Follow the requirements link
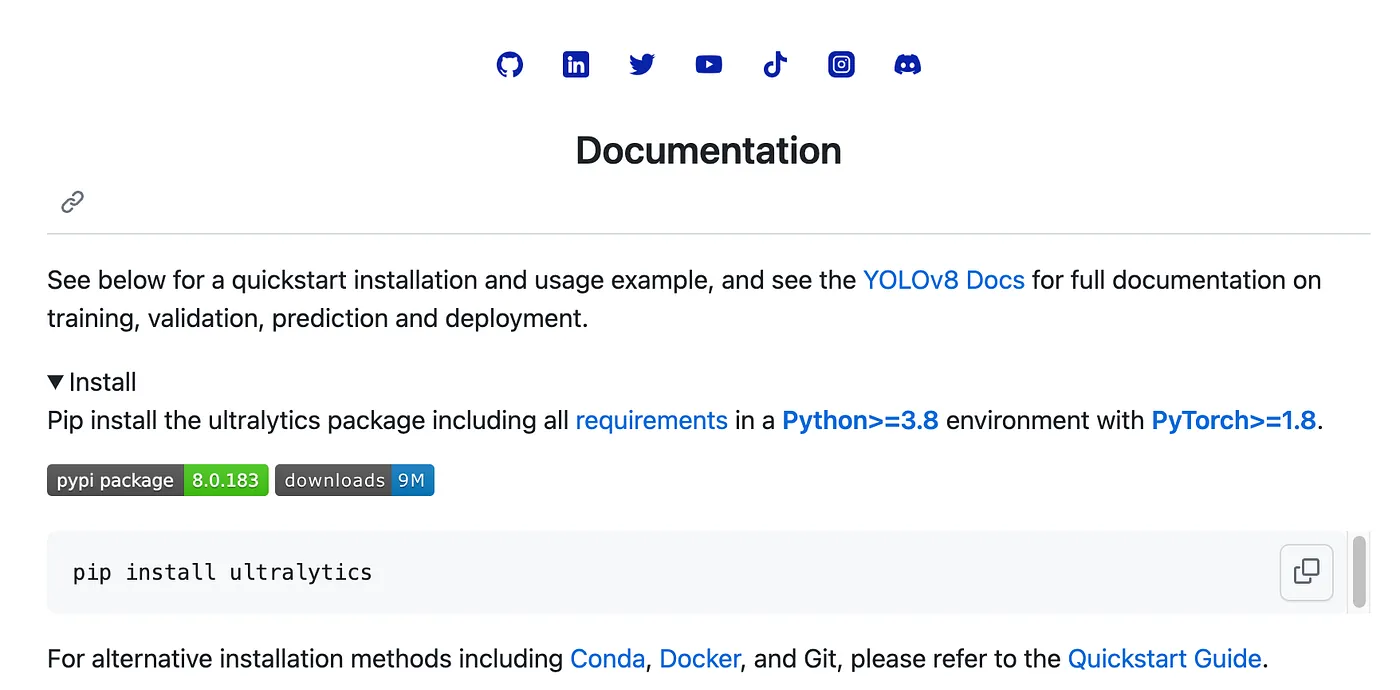This screenshot has width=1400, height=690. pyautogui.click(x=651, y=420)
